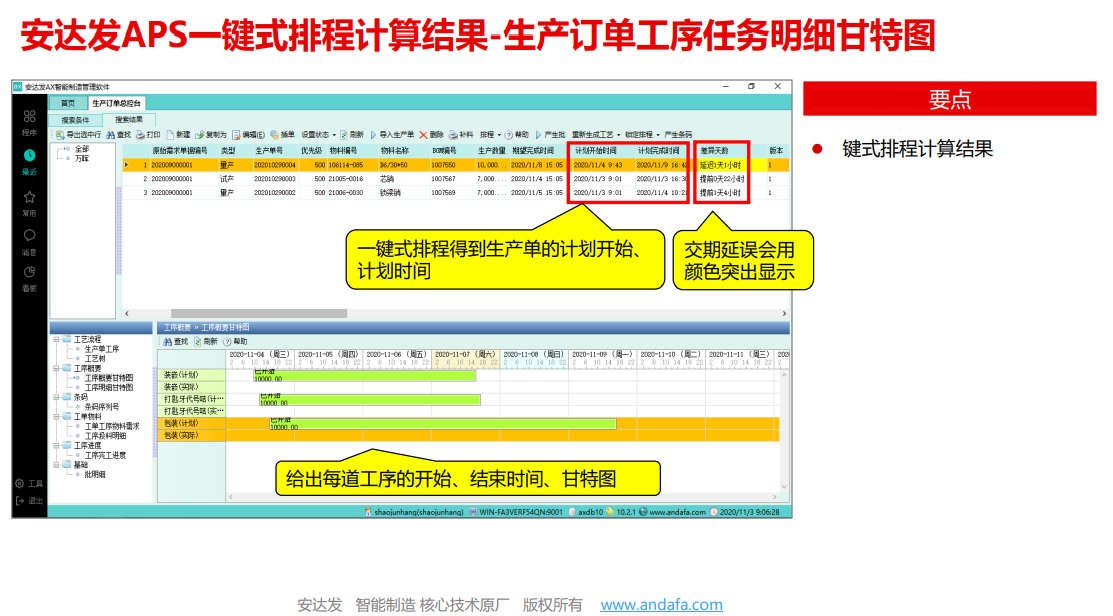Click the 退出 (Exit) icon in sidebar
This screenshot has width=1113, height=616.
20,500
